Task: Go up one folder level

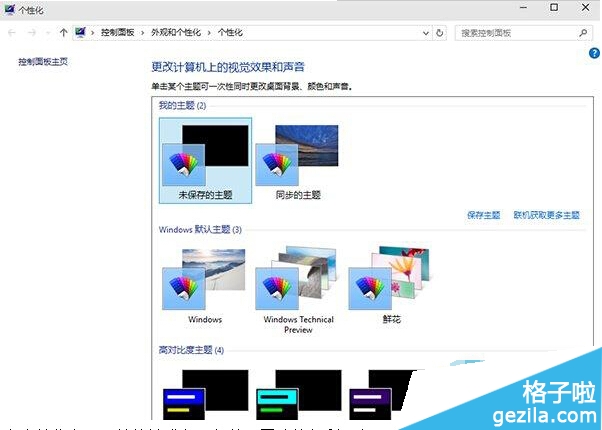Action: click(63, 33)
